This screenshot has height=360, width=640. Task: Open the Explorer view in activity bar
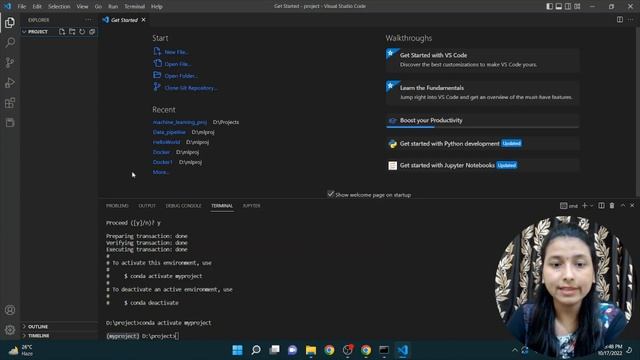[x=10, y=22]
